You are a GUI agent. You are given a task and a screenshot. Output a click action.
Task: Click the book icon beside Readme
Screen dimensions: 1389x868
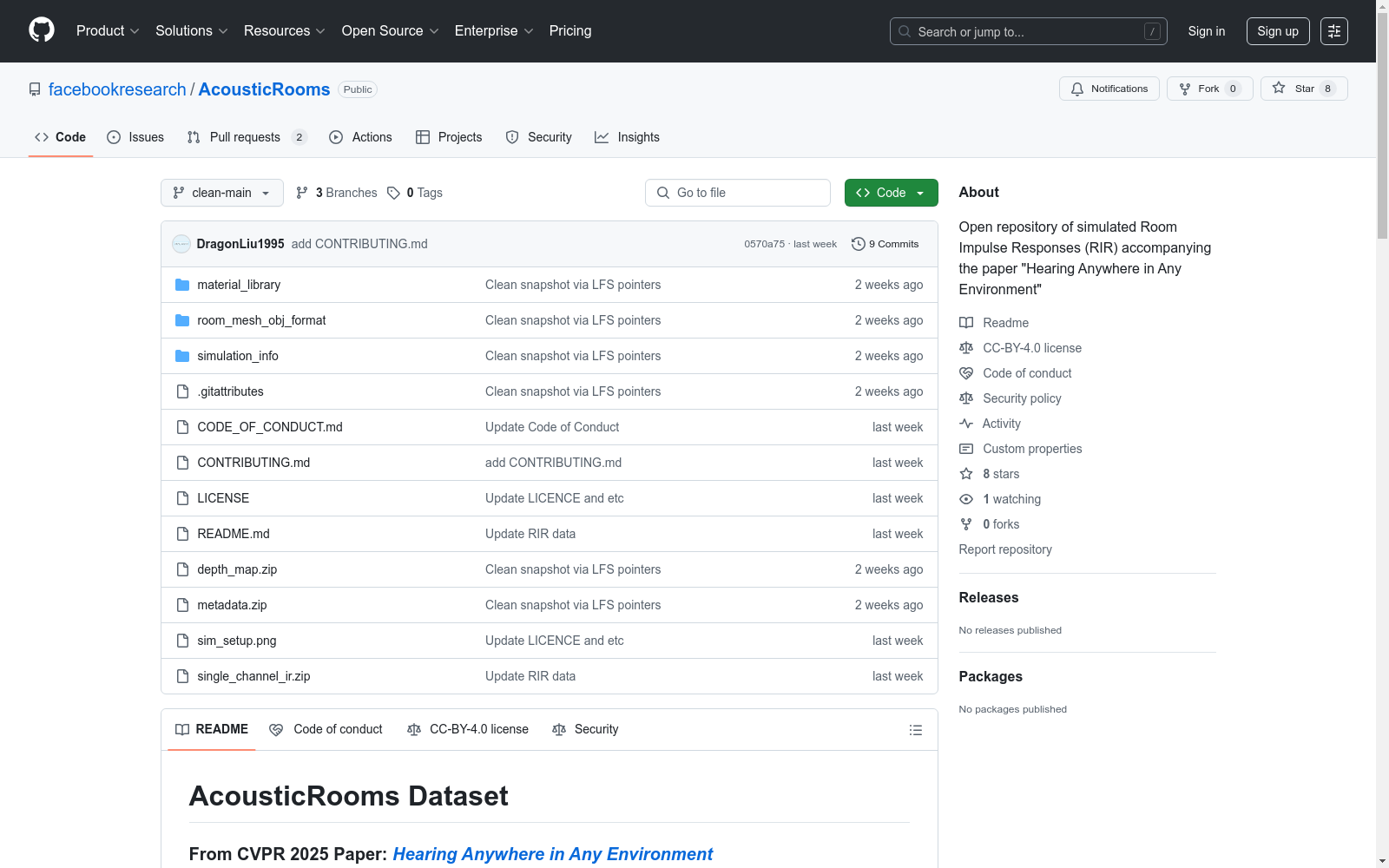966,323
